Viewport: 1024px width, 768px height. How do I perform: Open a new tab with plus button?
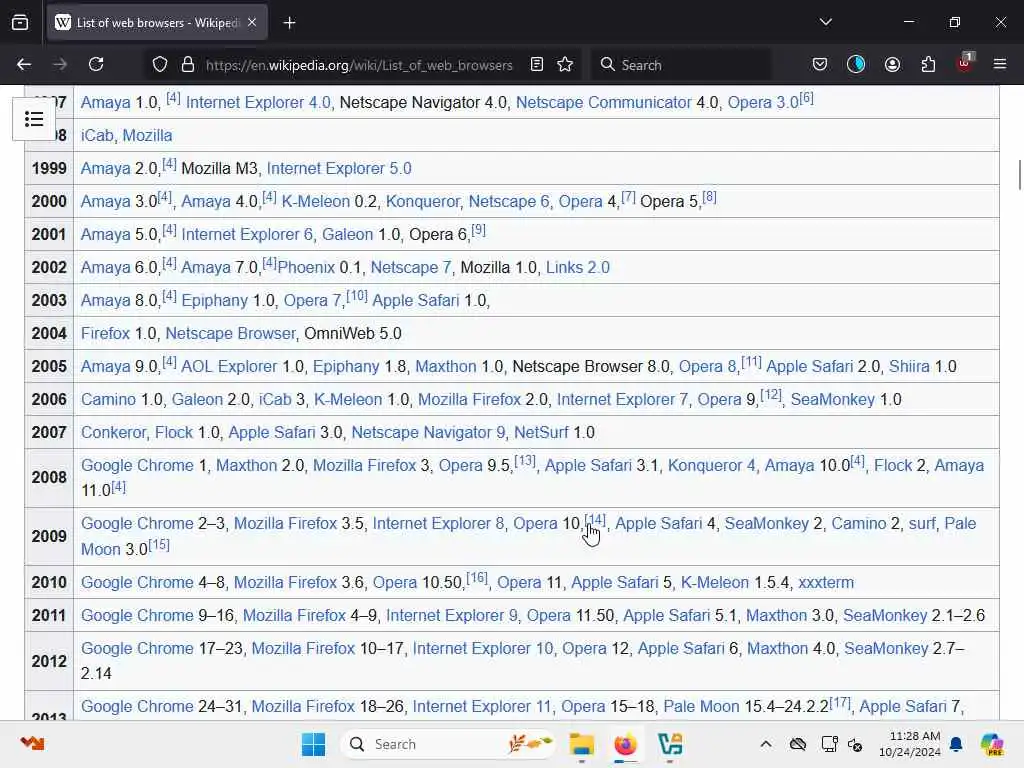(289, 23)
